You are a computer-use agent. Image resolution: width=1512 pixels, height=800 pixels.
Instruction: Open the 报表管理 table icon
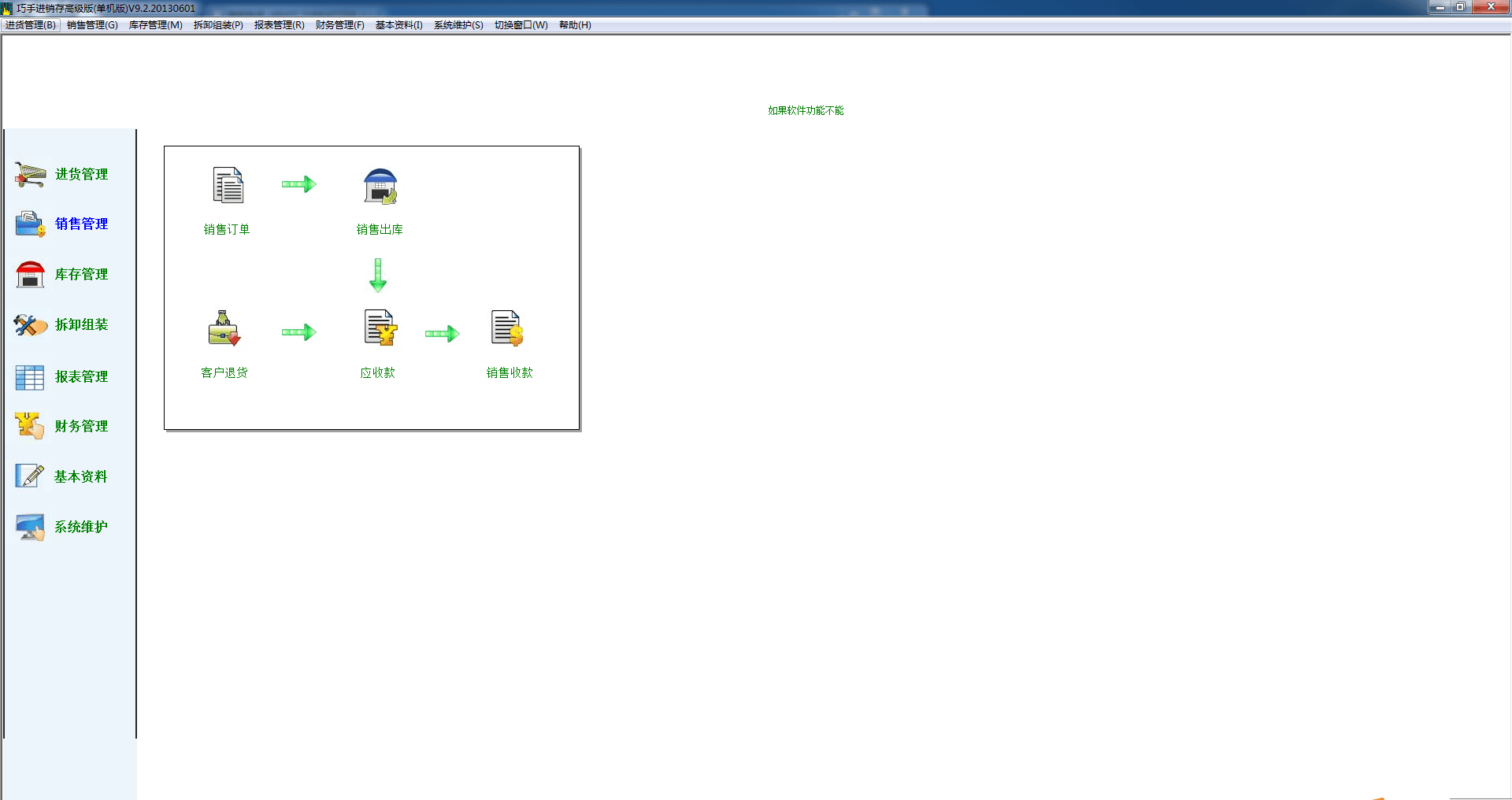point(30,377)
